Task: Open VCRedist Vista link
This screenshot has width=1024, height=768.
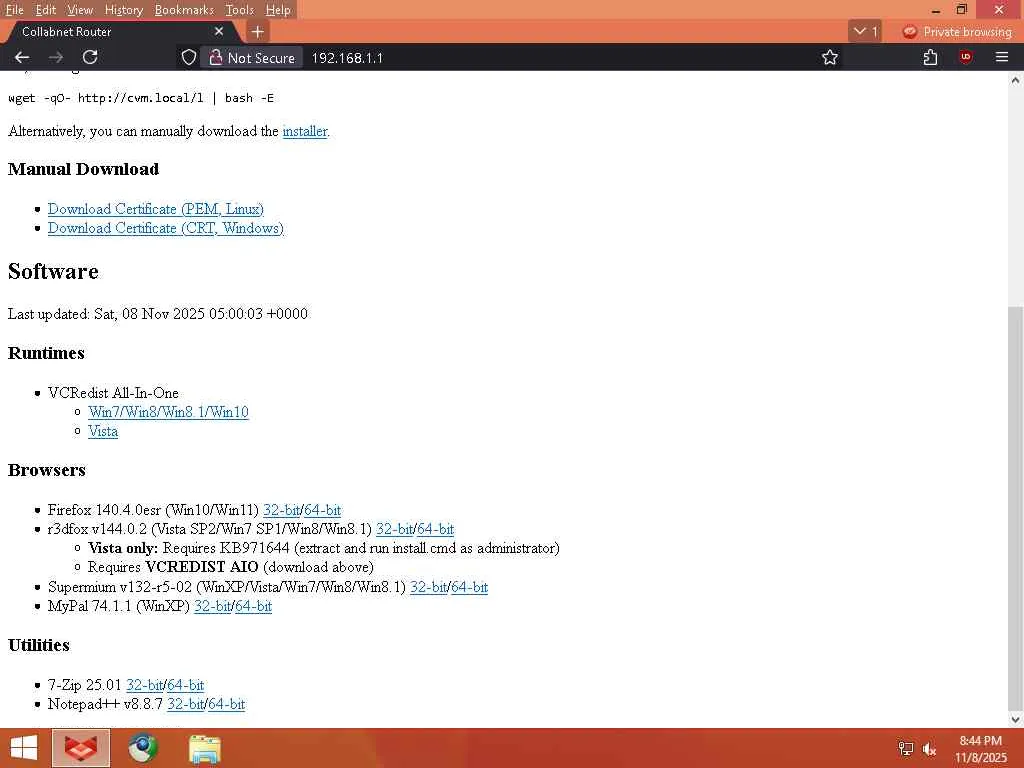Action: (103, 431)
